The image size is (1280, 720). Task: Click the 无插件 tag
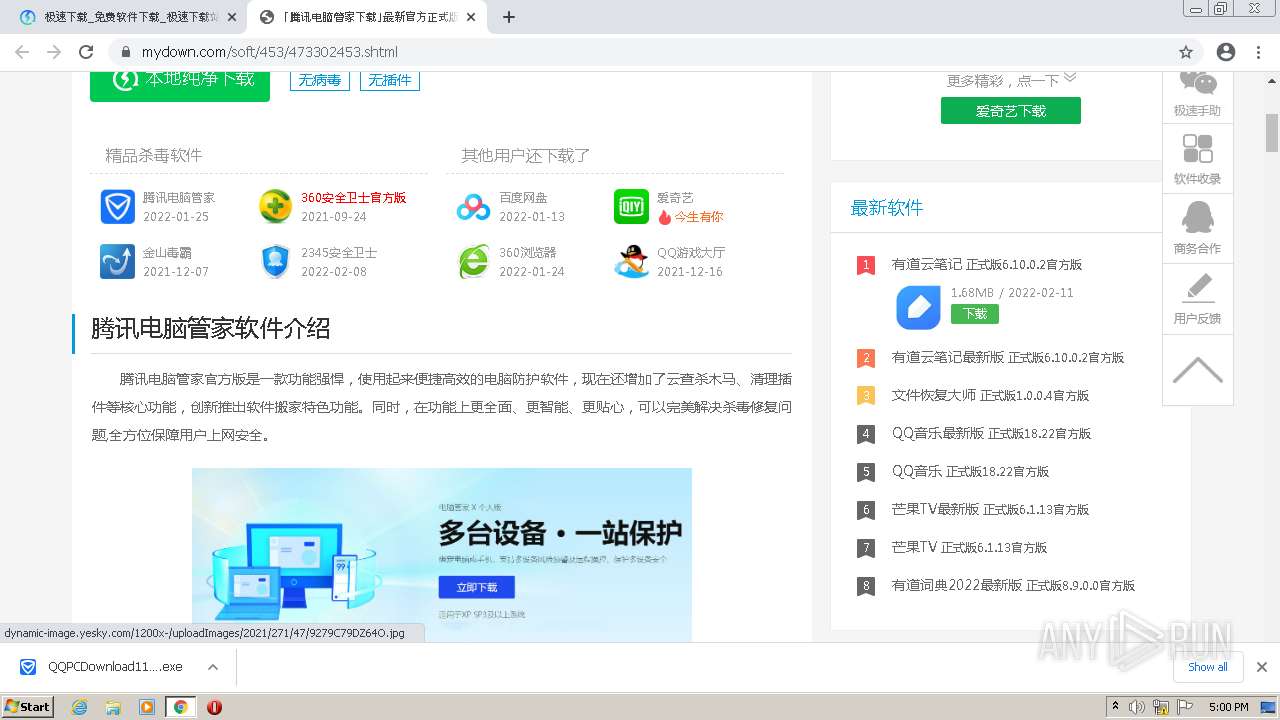click(390, 80)
